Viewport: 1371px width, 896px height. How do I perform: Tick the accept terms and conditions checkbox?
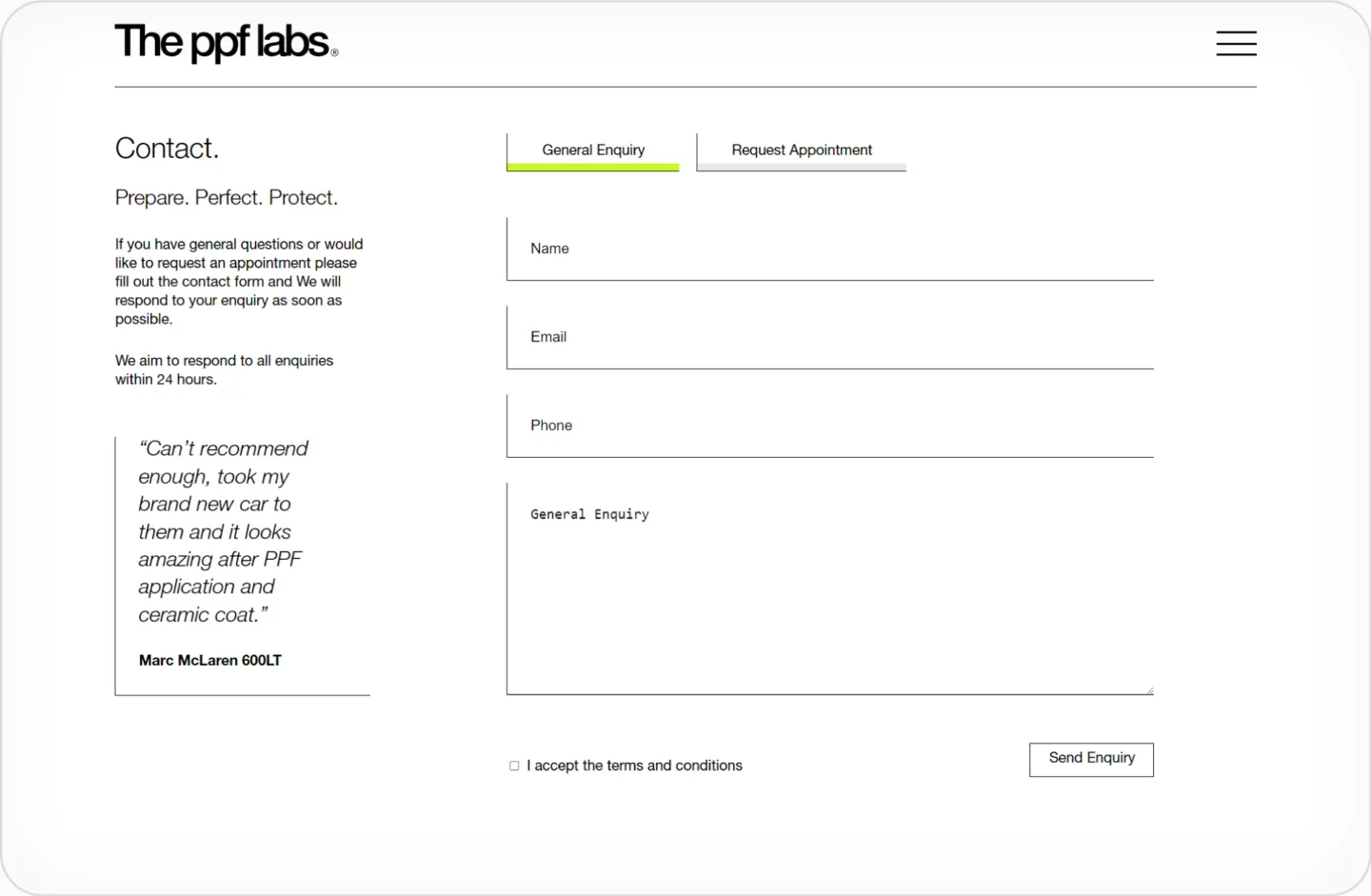(x=514, y=766)
